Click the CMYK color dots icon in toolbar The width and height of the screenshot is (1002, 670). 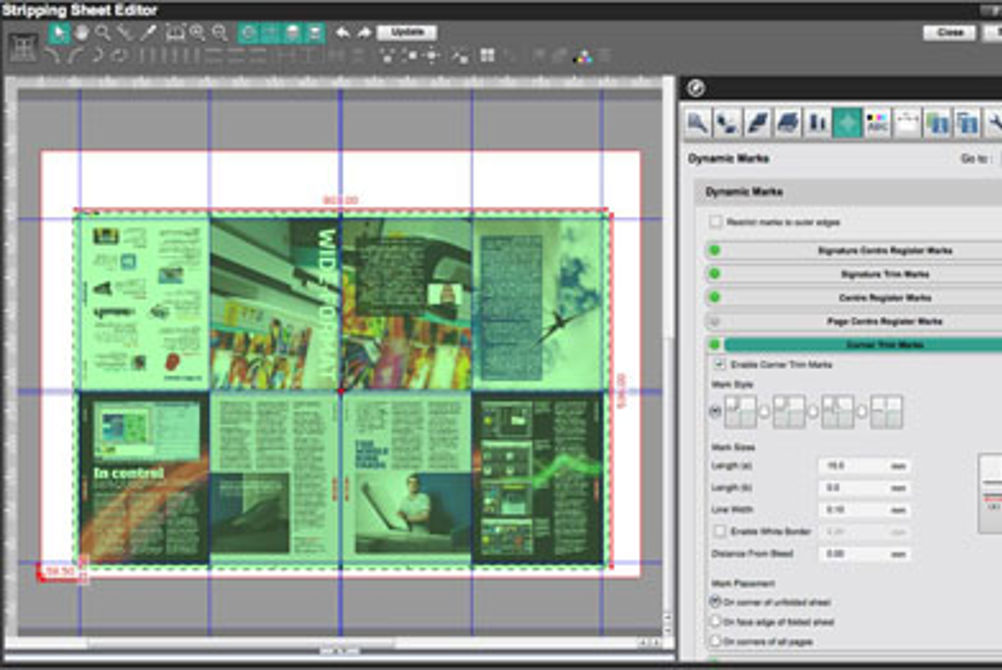pos(582,56)
